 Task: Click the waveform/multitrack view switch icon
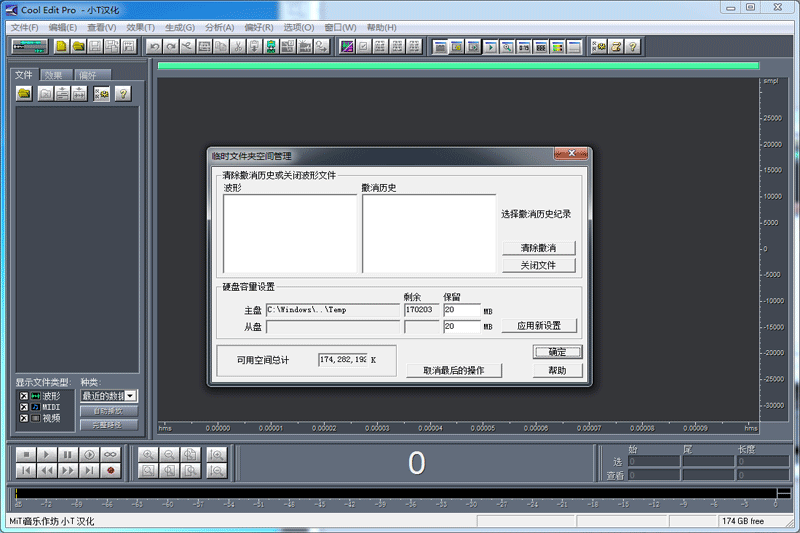click(x=30, y=47)
